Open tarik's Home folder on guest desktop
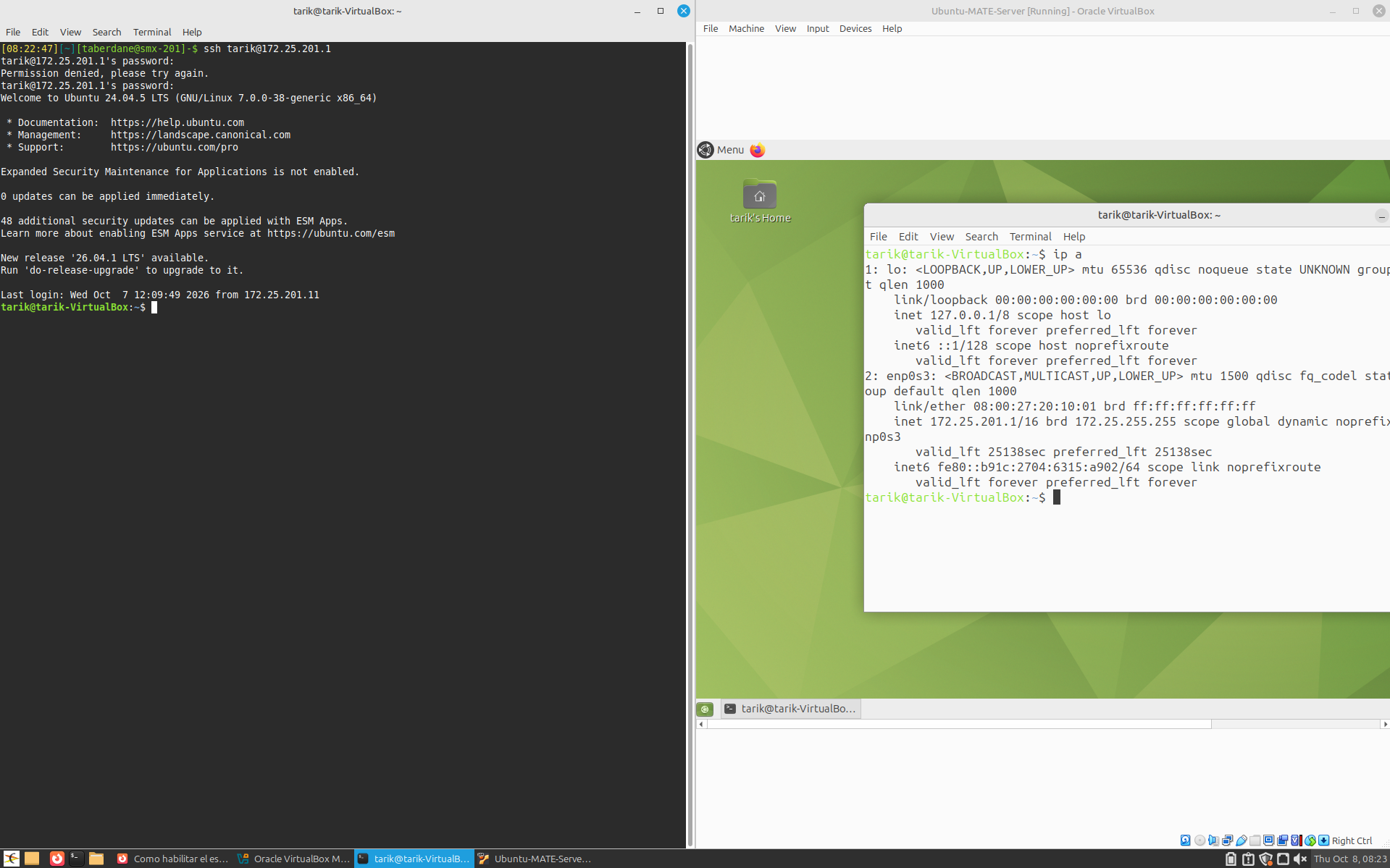Viewport: 1390px width, 868px height. tap(760, 201)
